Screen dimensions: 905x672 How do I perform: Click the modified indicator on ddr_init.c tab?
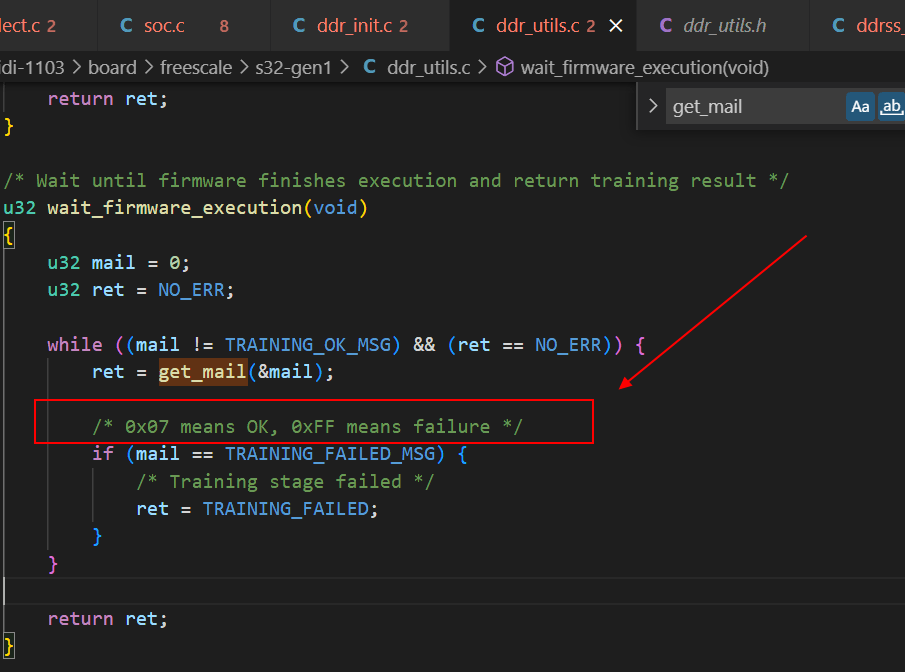click(405, 27)
